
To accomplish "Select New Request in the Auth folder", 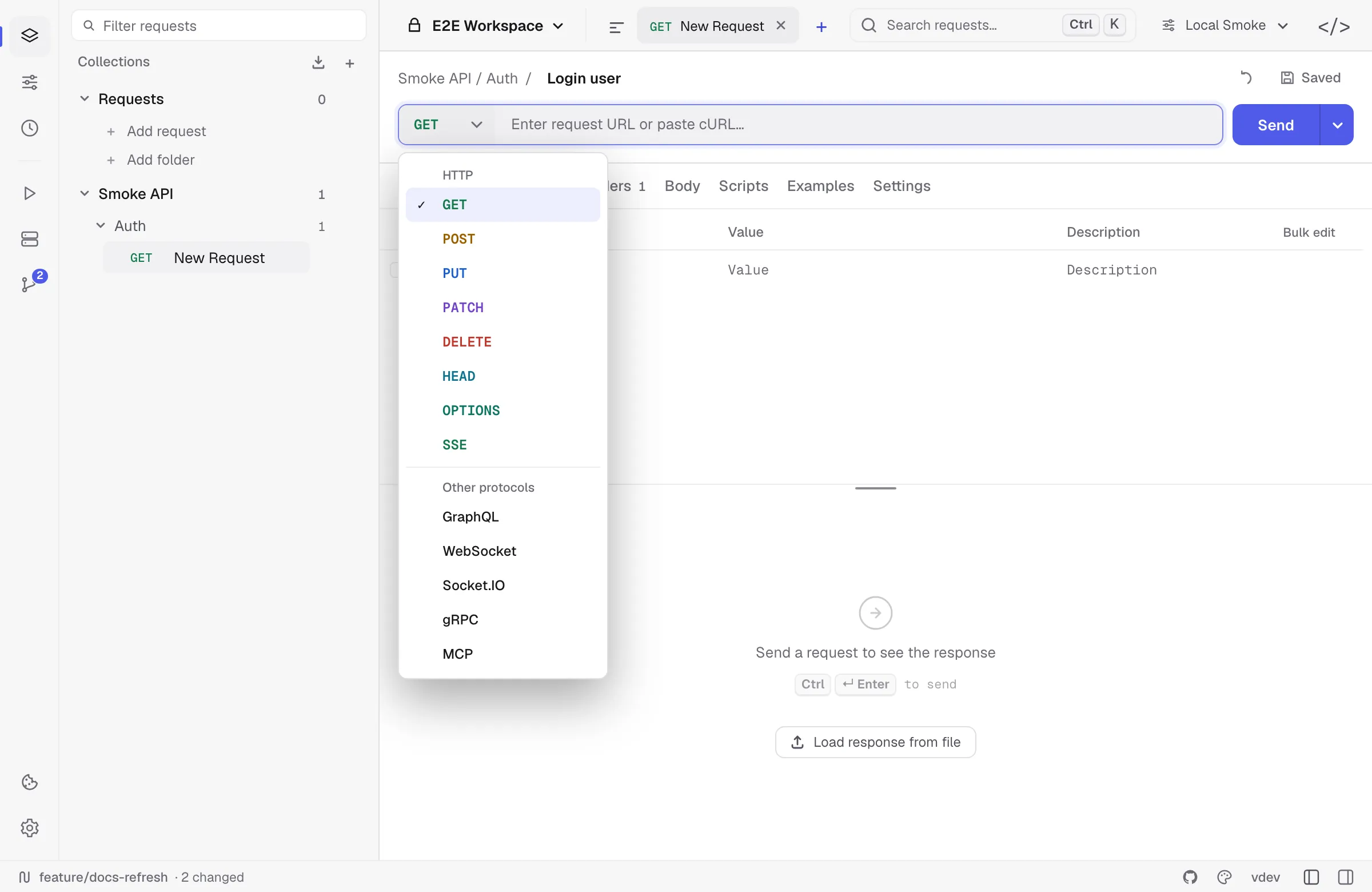I will coord(206,258).
